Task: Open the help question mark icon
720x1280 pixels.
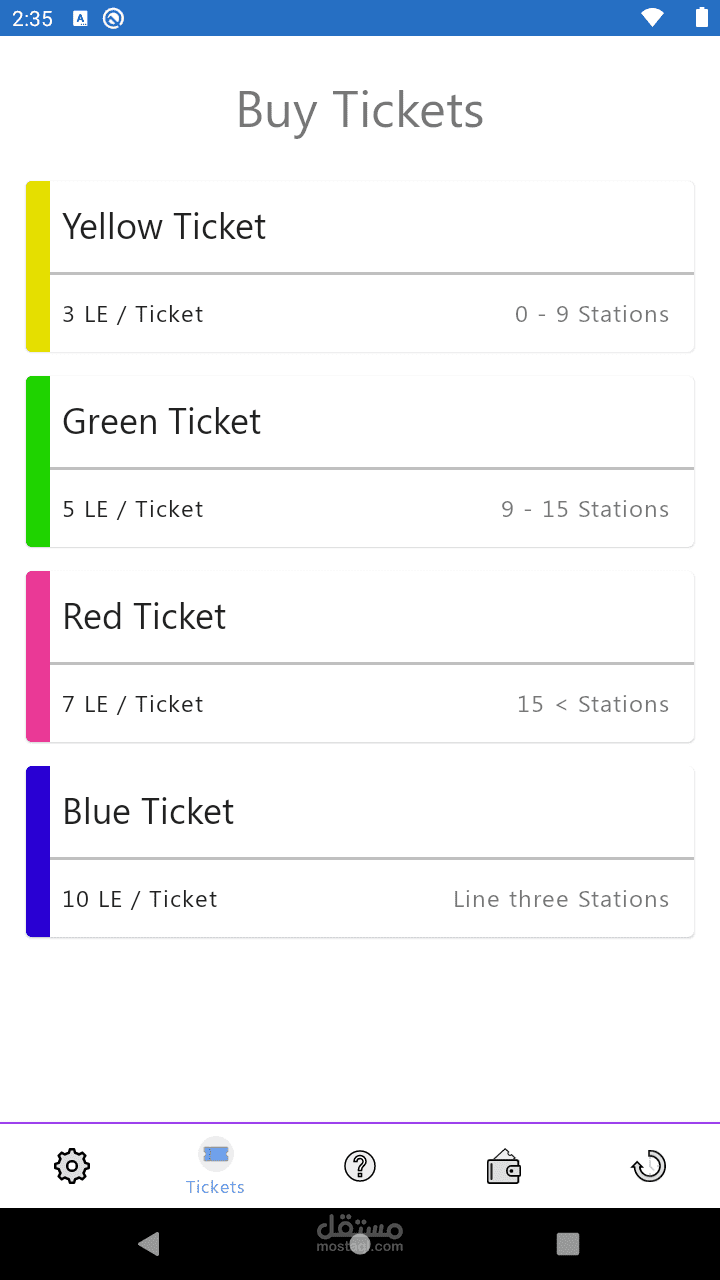Action: coord(360,1166)
